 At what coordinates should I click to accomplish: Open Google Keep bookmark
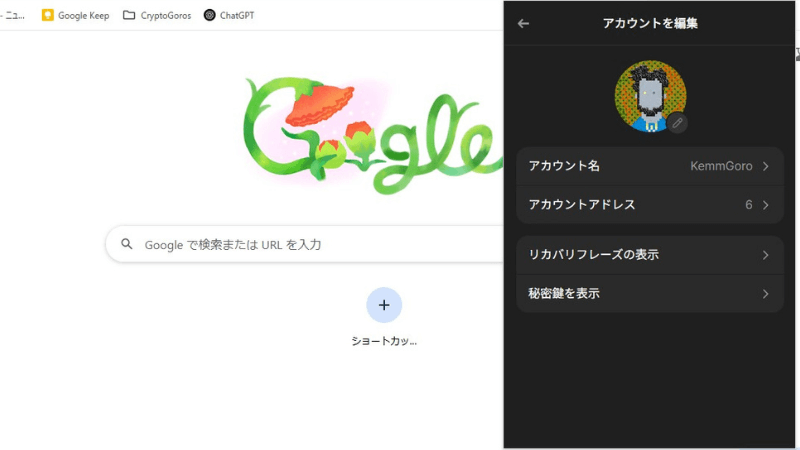point(76,15)
